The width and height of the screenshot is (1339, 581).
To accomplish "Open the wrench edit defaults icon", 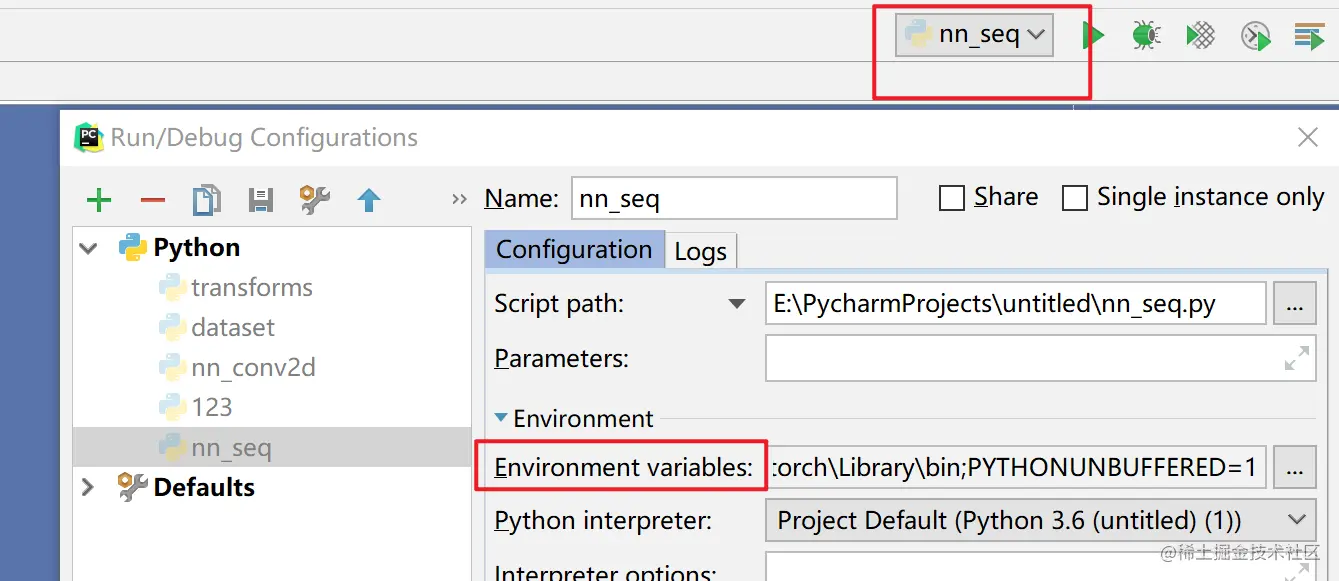I will coord(315,200).
